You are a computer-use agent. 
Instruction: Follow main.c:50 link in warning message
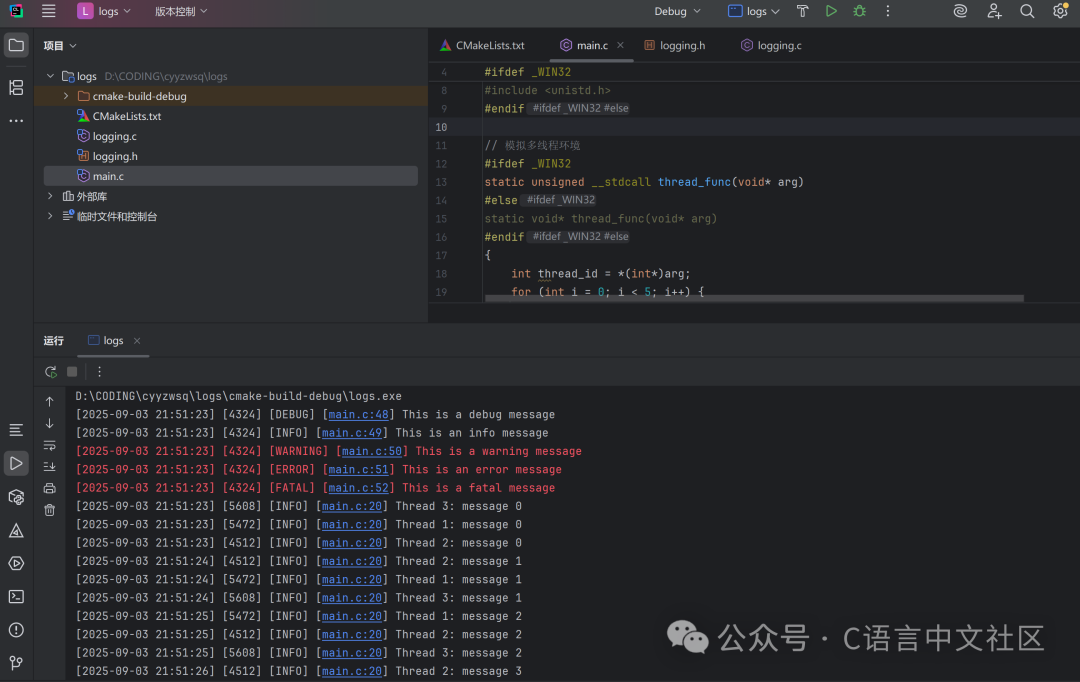tap(372, 451)
